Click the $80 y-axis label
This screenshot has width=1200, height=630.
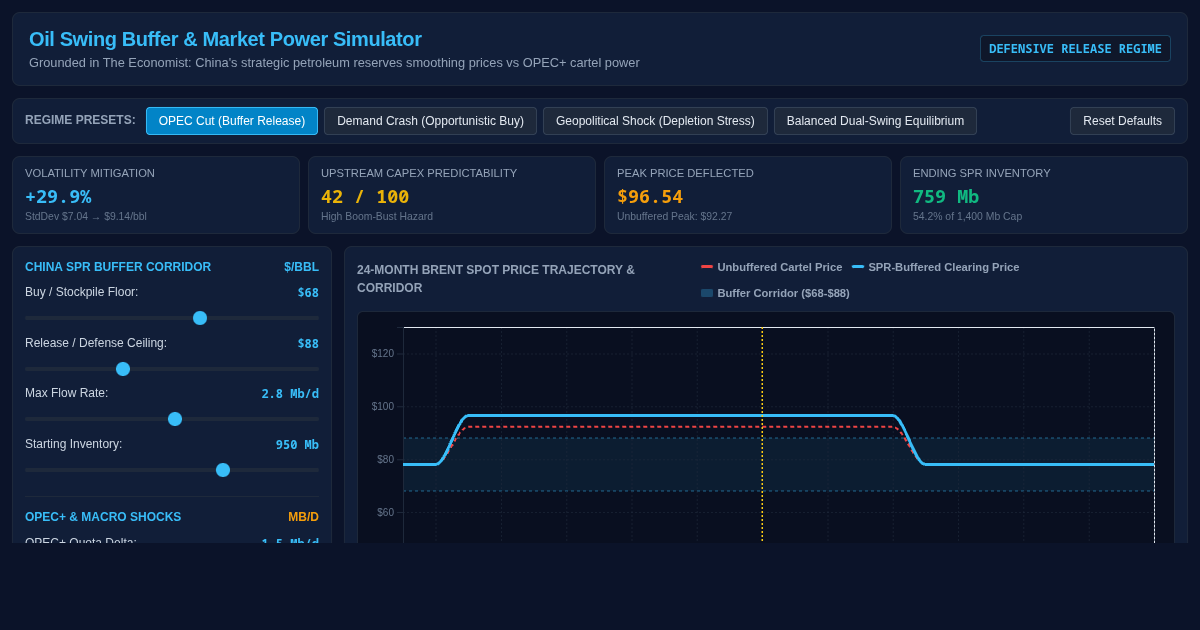[x=385, y=460]
